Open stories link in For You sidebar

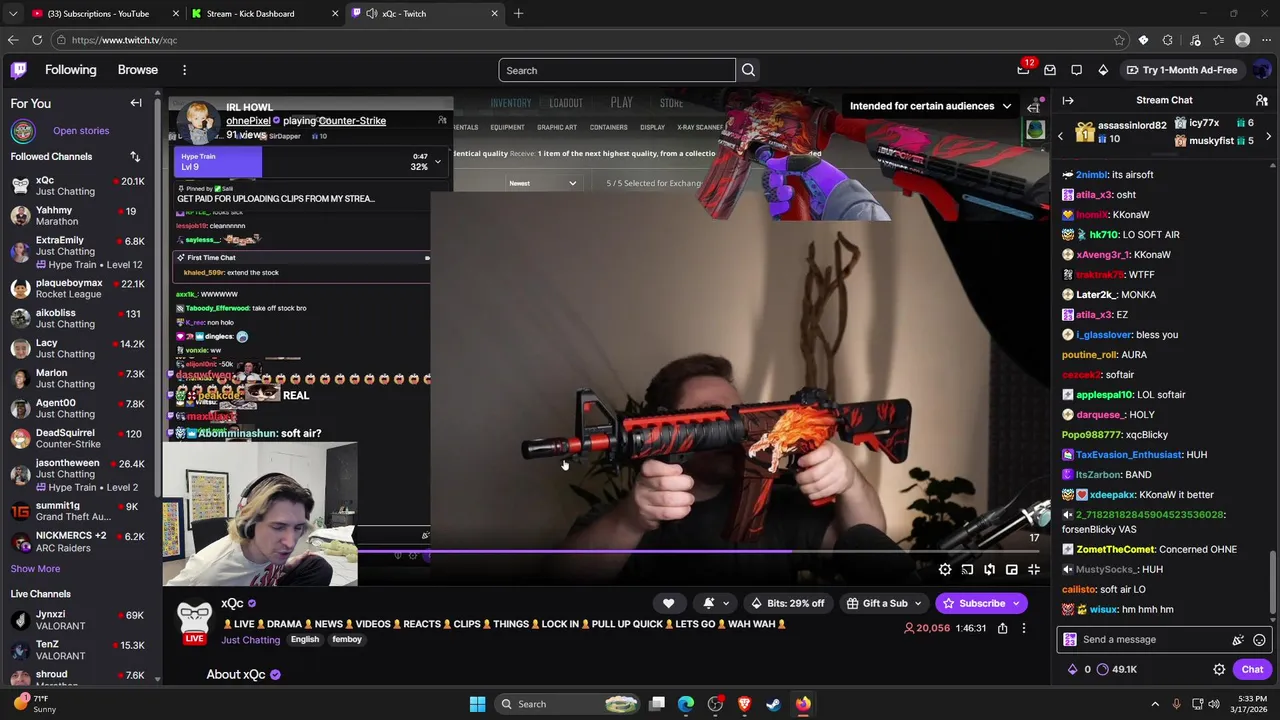point(81,131)
